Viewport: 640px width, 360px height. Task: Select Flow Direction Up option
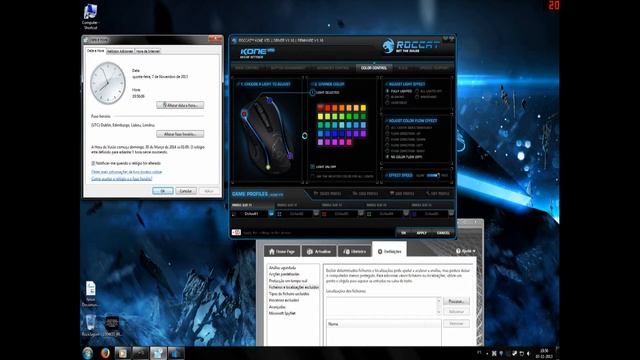(x=387, y=133)
